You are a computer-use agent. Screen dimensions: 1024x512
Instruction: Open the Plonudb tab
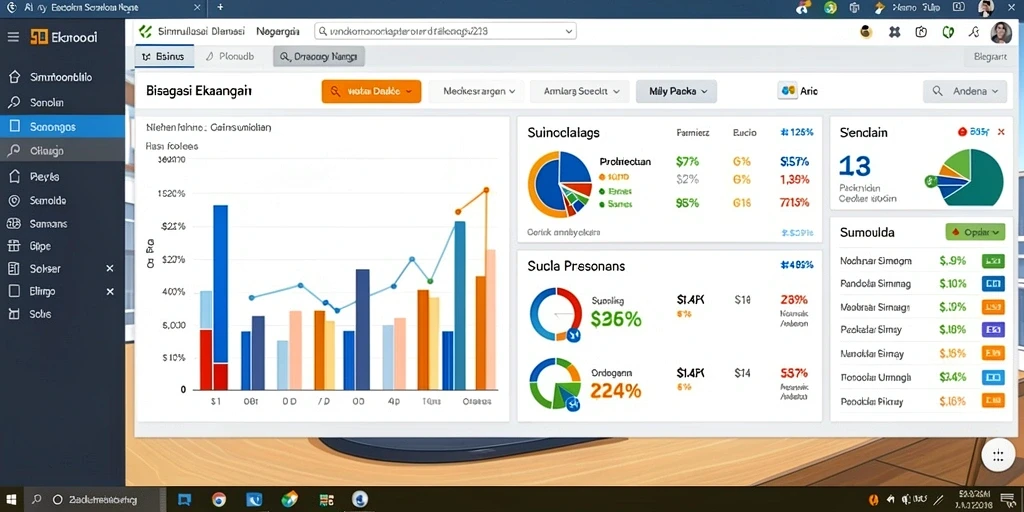(x=229, y=57)
